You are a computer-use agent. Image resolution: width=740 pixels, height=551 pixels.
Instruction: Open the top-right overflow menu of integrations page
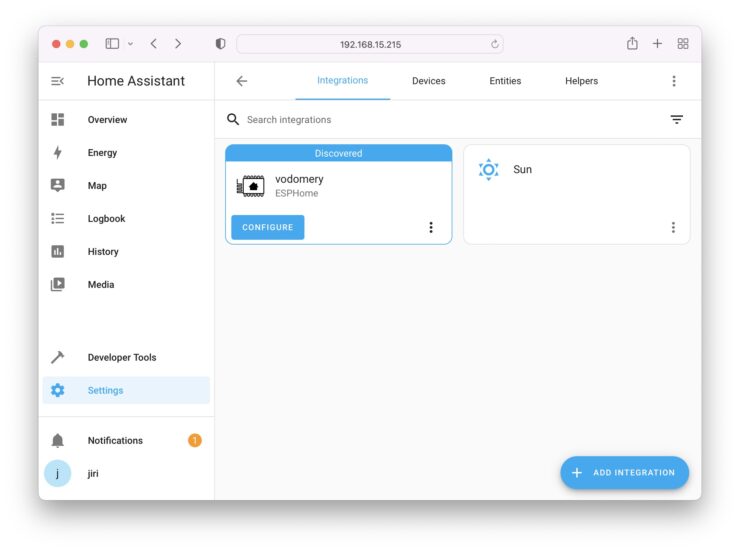point(674,81)
